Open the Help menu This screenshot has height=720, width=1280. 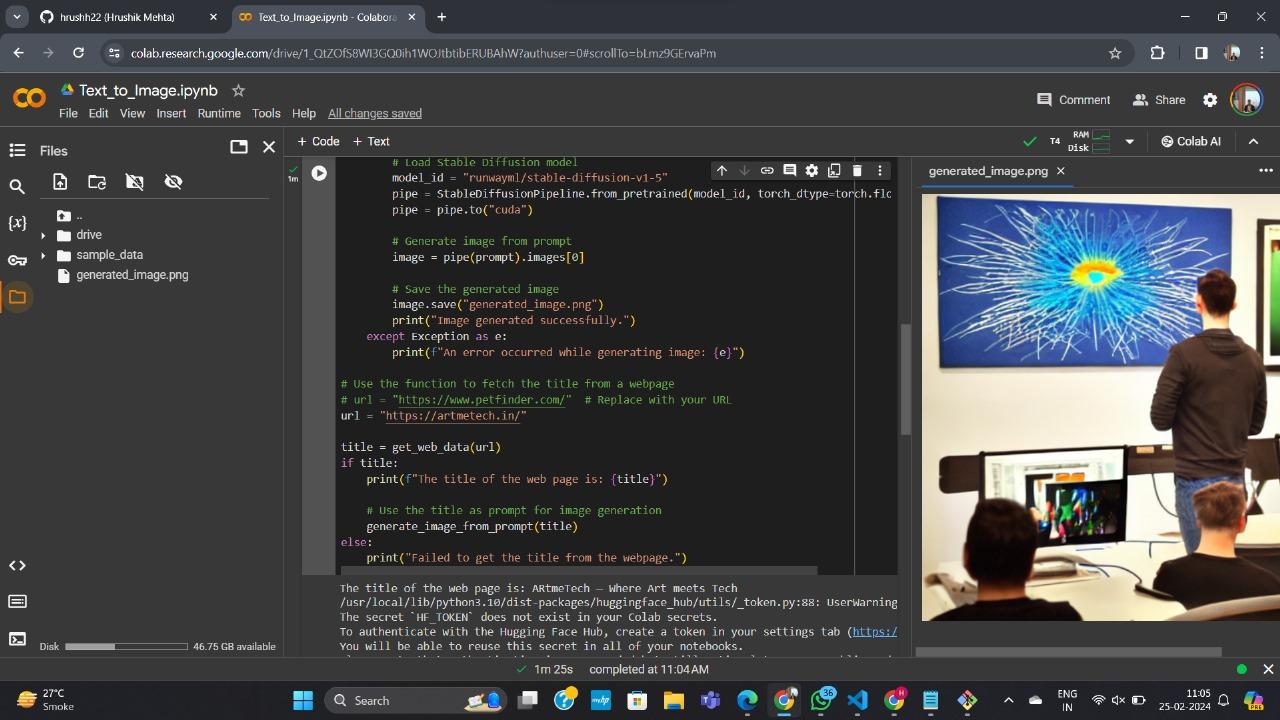(304, 113)
